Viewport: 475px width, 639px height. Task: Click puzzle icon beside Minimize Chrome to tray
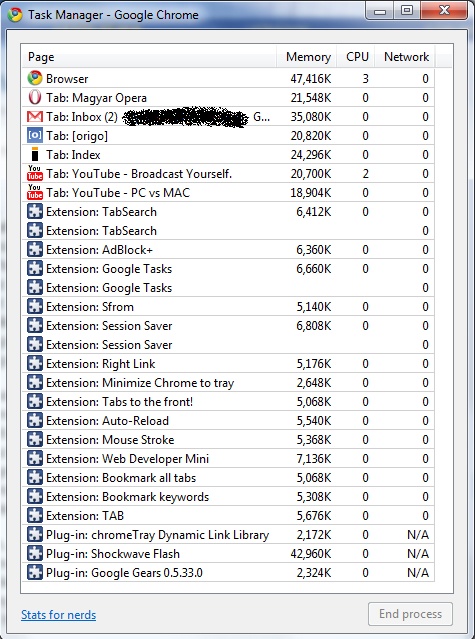pyautogui.click(x=35, y=382)
